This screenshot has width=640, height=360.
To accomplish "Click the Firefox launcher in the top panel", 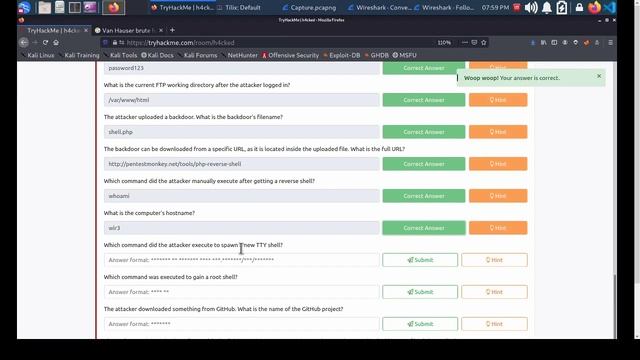I will click(113, 7).
